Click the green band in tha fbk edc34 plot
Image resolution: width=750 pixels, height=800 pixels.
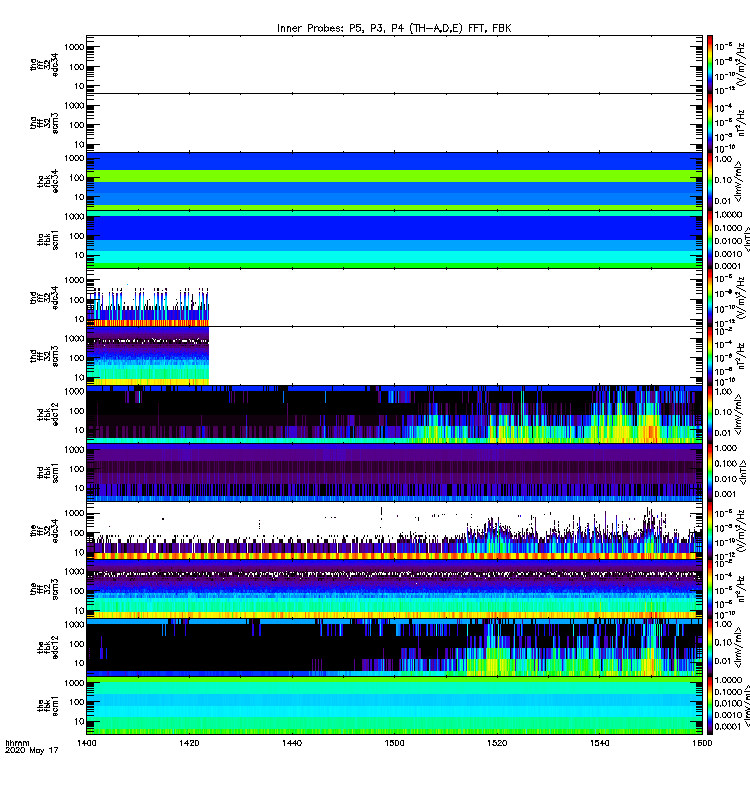tap(394, 176)
